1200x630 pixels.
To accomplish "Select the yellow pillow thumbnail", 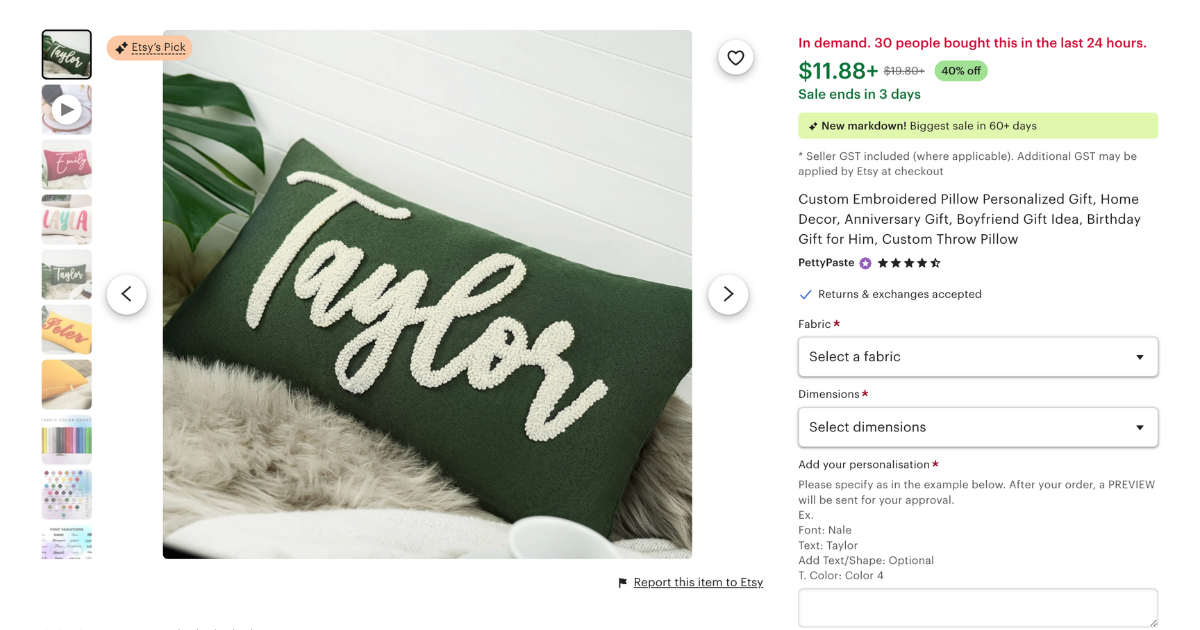I will pos(66,384).
